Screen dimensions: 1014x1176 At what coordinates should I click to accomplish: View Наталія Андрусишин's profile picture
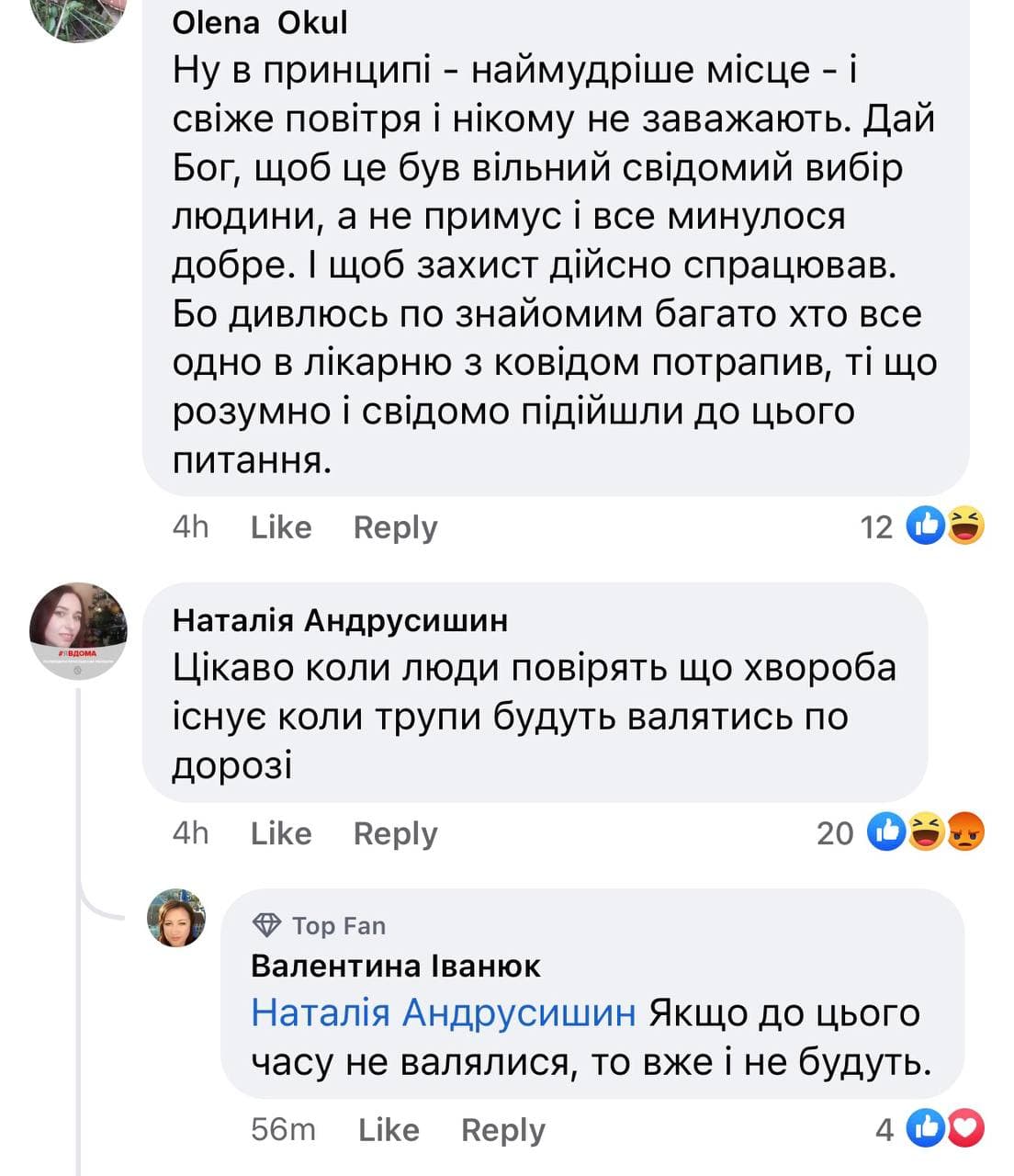[x=78, y=630]
